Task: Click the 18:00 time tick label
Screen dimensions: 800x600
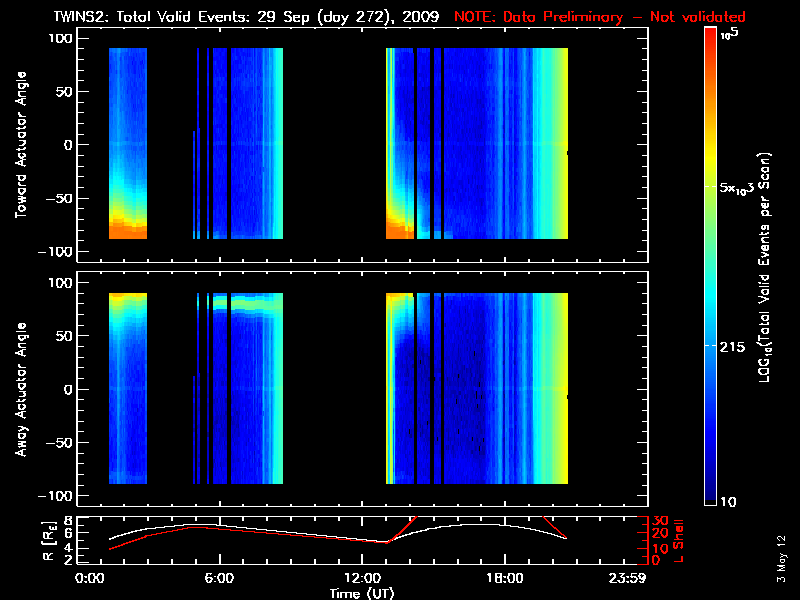Action: (505, 578)
